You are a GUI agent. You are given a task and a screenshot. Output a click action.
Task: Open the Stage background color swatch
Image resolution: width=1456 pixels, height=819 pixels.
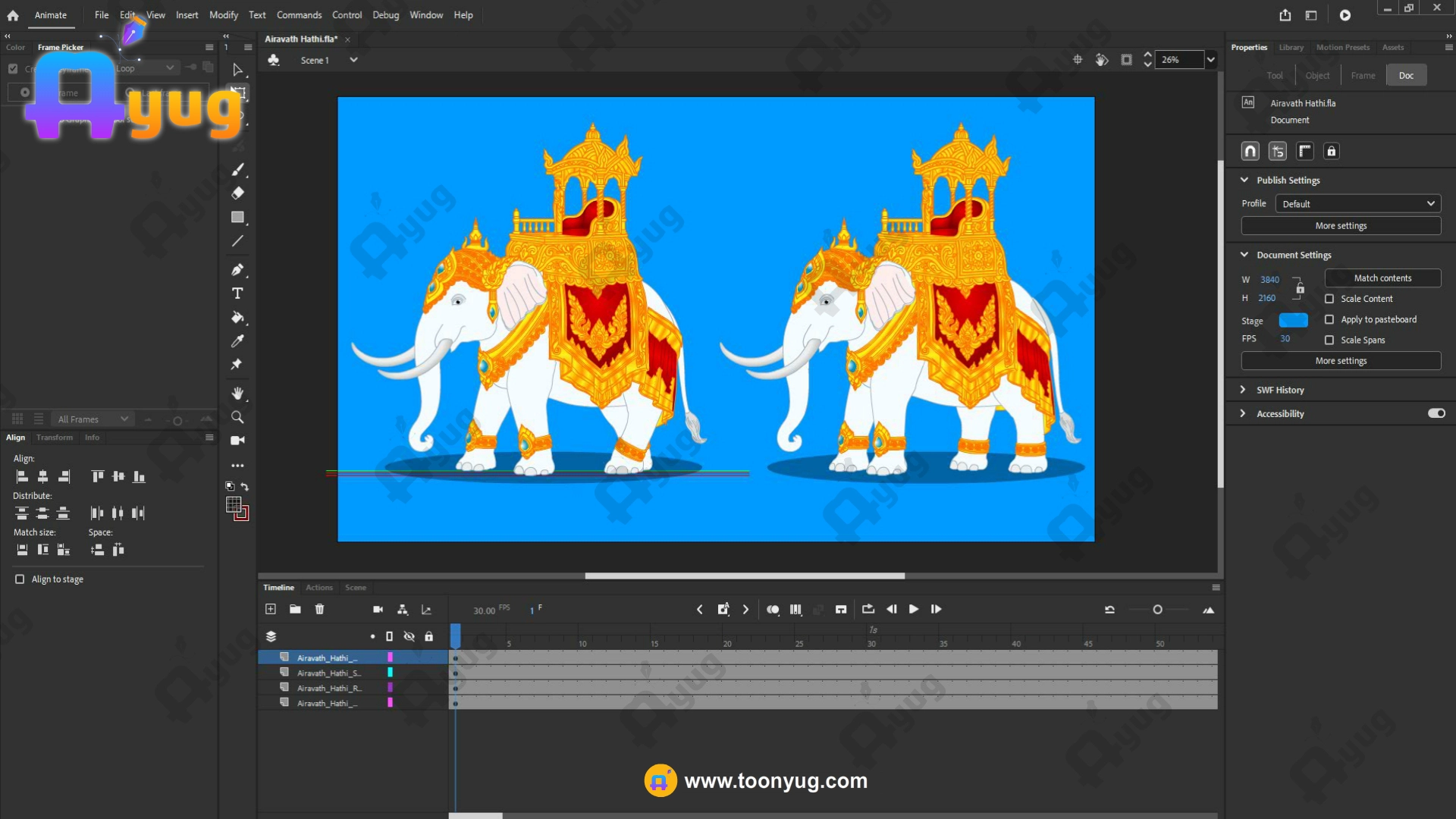1293,320
